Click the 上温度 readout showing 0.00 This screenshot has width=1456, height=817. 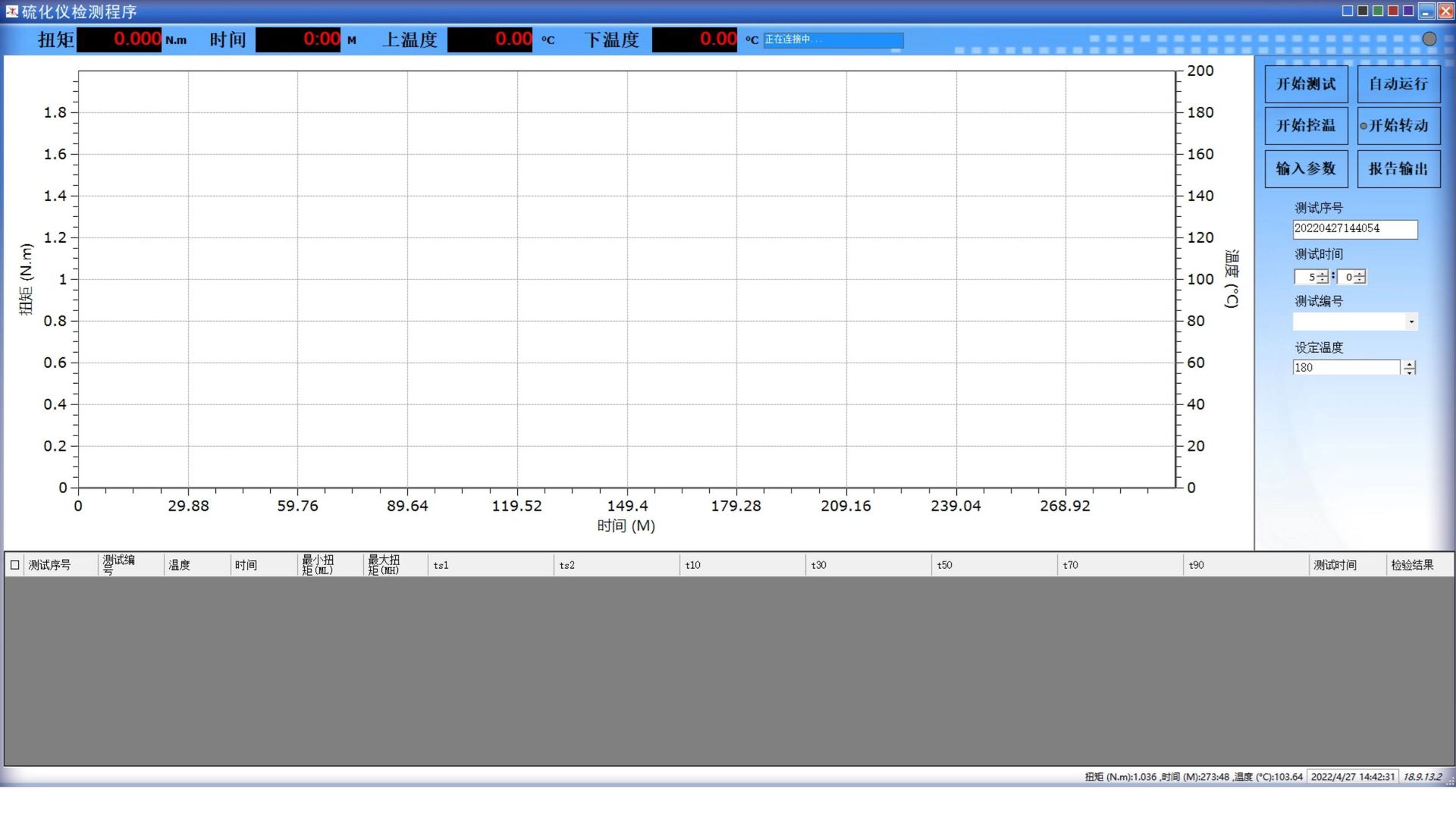(x=490, y=39)
